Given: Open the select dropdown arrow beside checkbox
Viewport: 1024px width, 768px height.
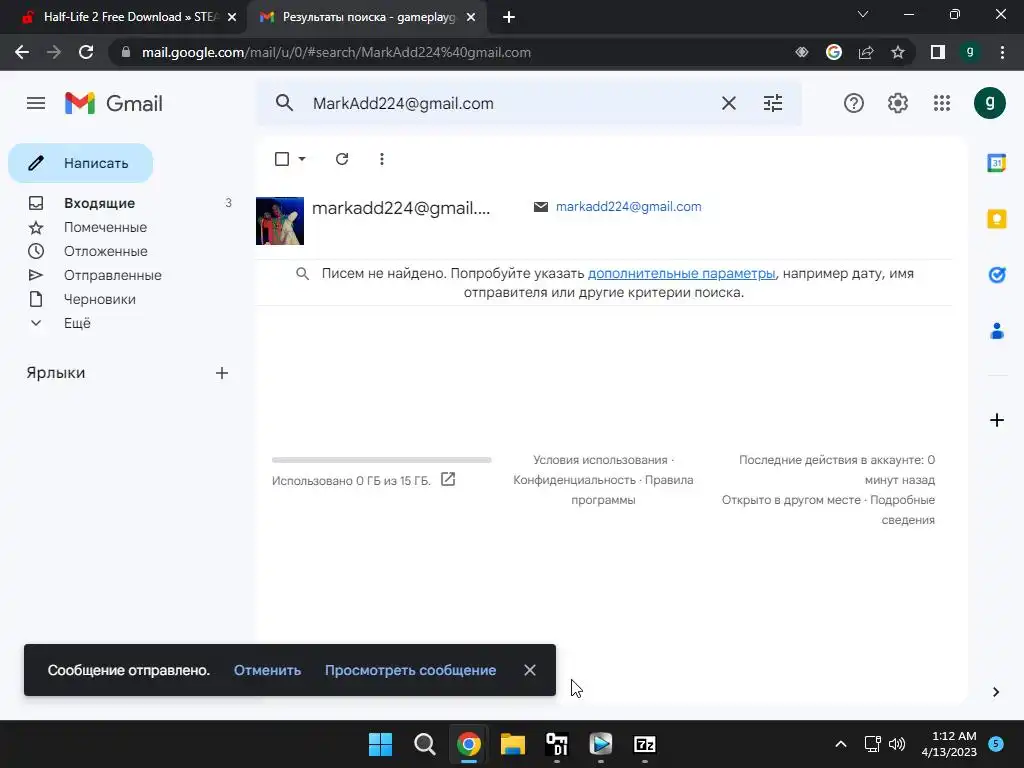Looking at the screenshot, I should click(302, 159).
